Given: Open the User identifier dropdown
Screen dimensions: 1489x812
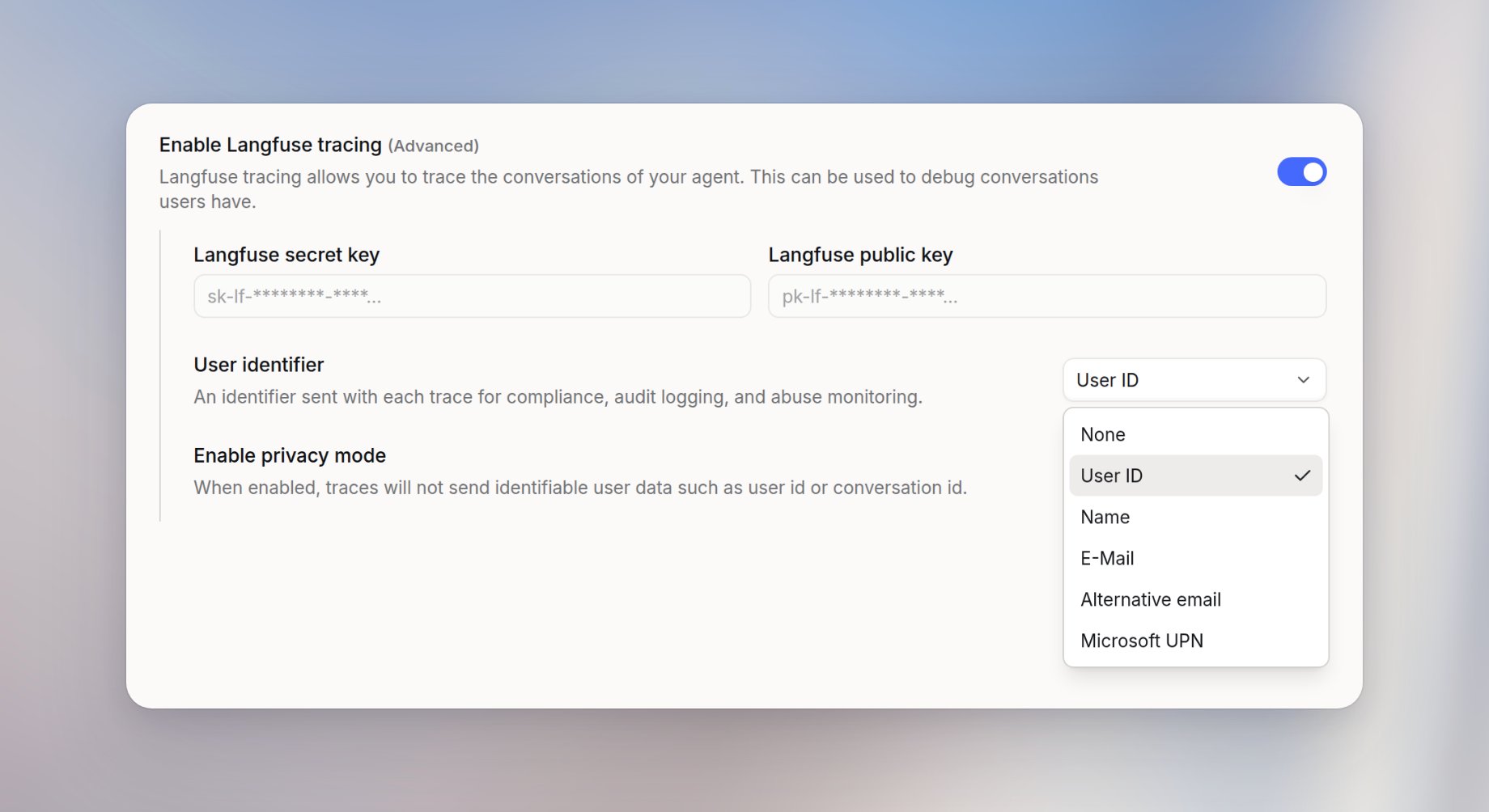Looking at the screenshot, I should click(1194, 380).
